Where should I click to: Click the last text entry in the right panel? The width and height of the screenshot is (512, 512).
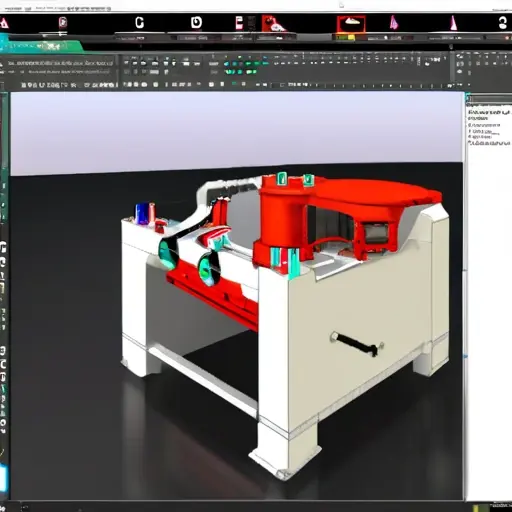pos(489,143)
